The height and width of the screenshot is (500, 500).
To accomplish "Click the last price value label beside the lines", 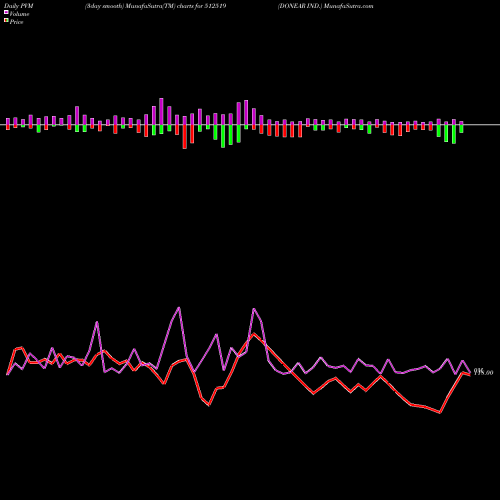I will coord(483,372).
